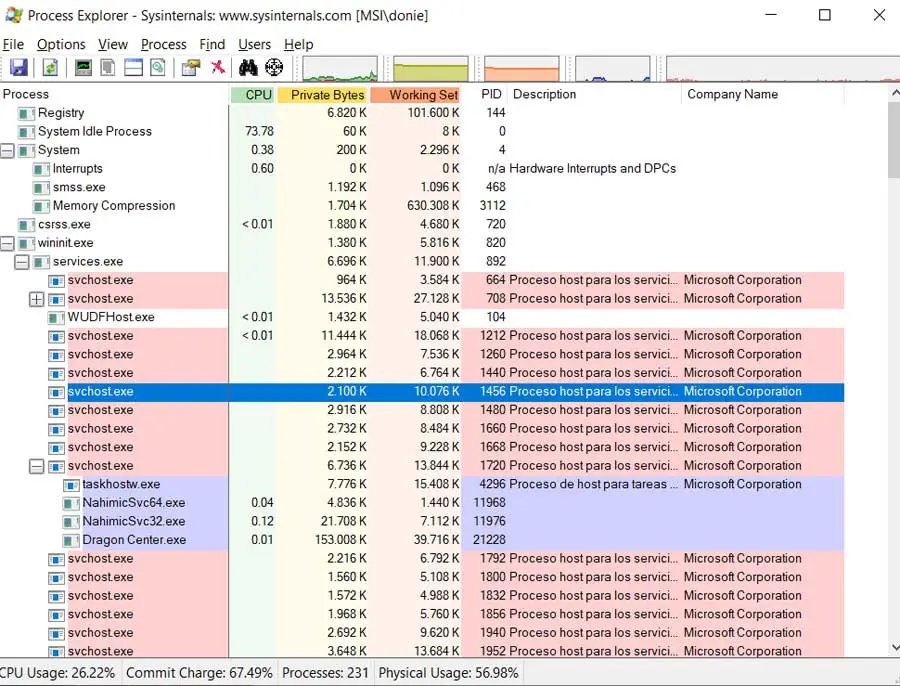Collapse the services.exe tree node
900x686 pixels.
pos(22,262)
